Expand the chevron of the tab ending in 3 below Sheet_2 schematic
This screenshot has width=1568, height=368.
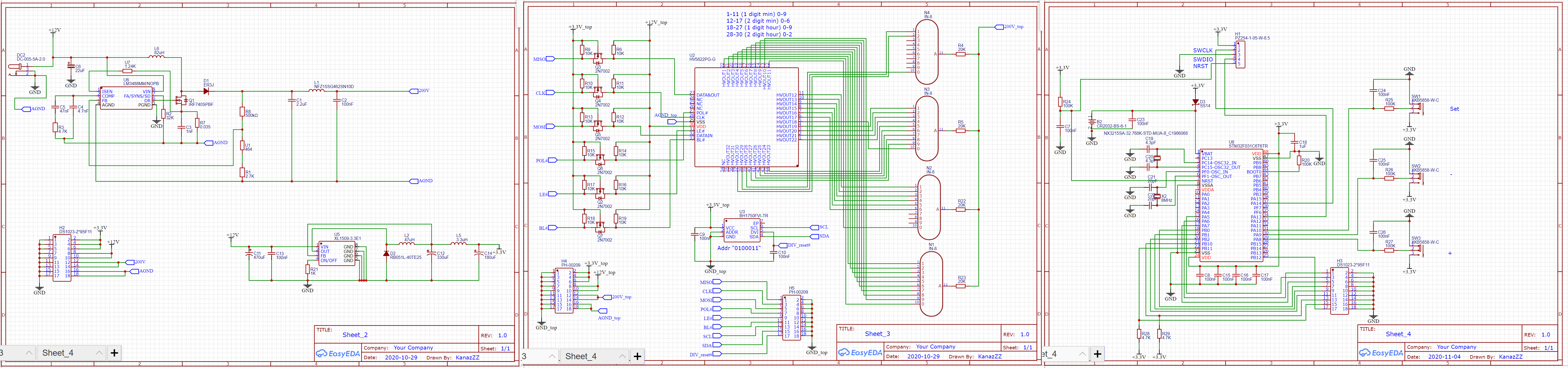tap(29, 353)
